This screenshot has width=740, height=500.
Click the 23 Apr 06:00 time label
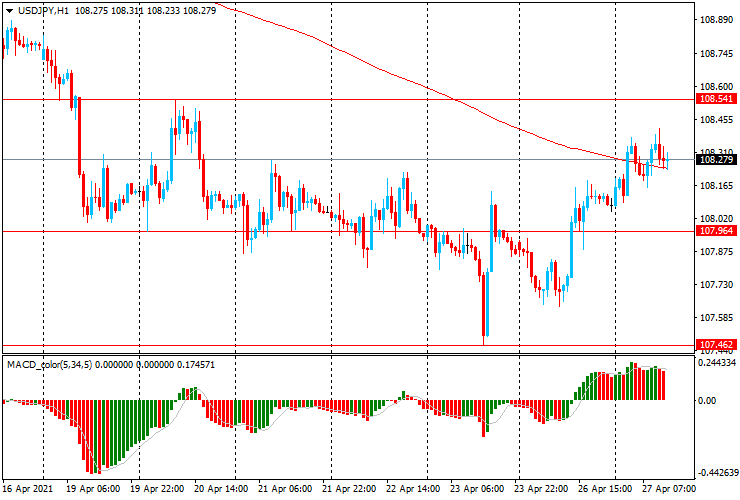coord(477,488)
